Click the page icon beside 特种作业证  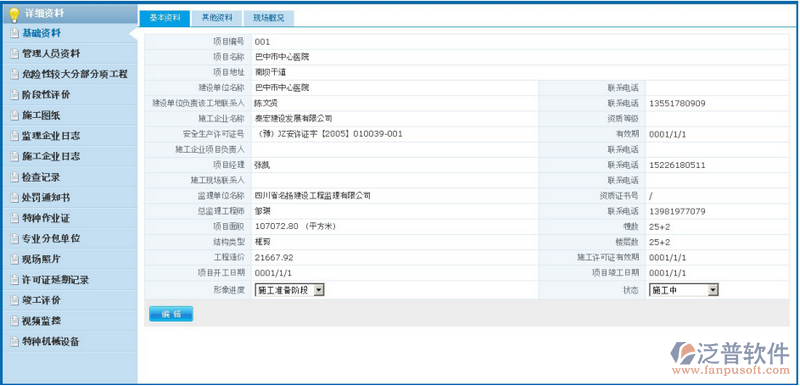tap(14, 219)
